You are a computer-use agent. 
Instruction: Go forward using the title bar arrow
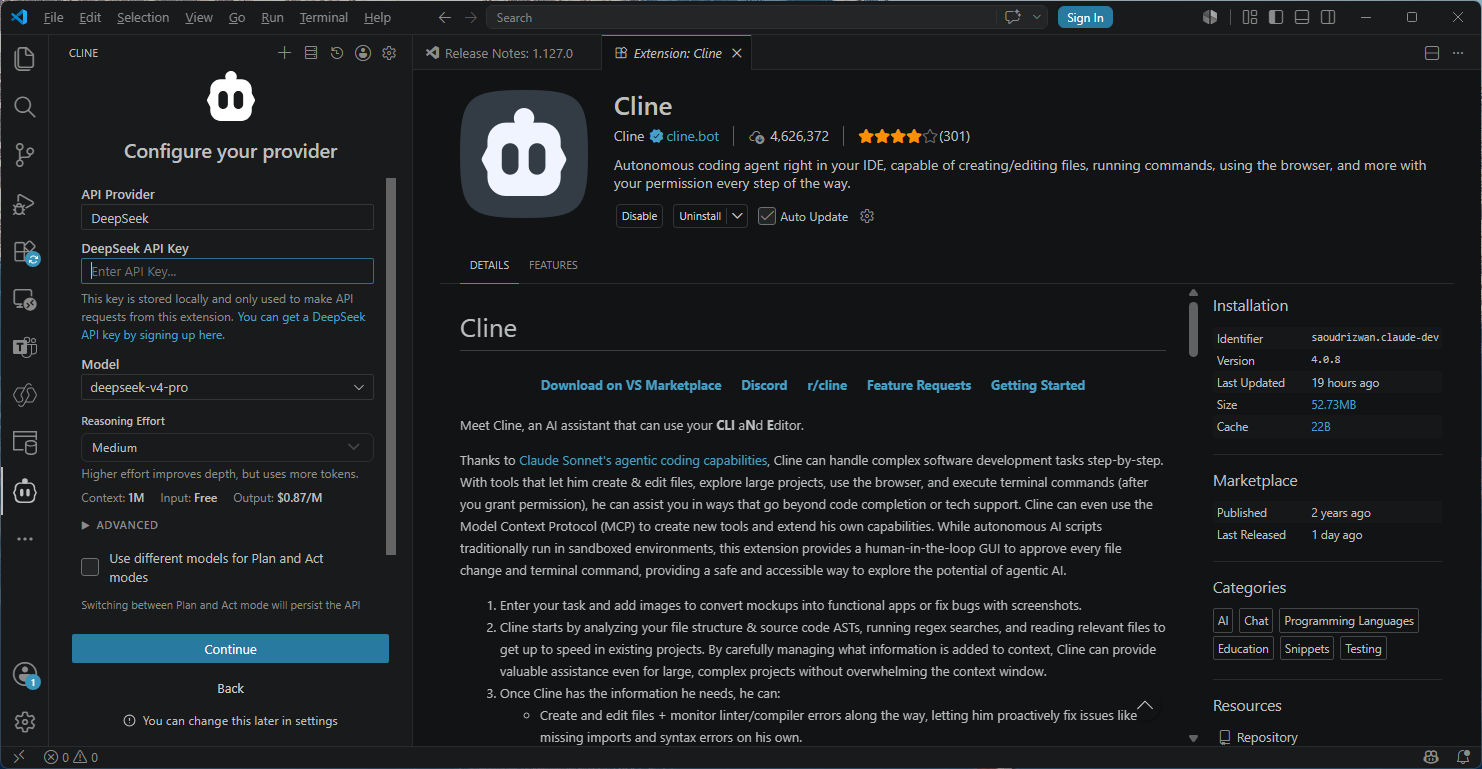[471, 17]
